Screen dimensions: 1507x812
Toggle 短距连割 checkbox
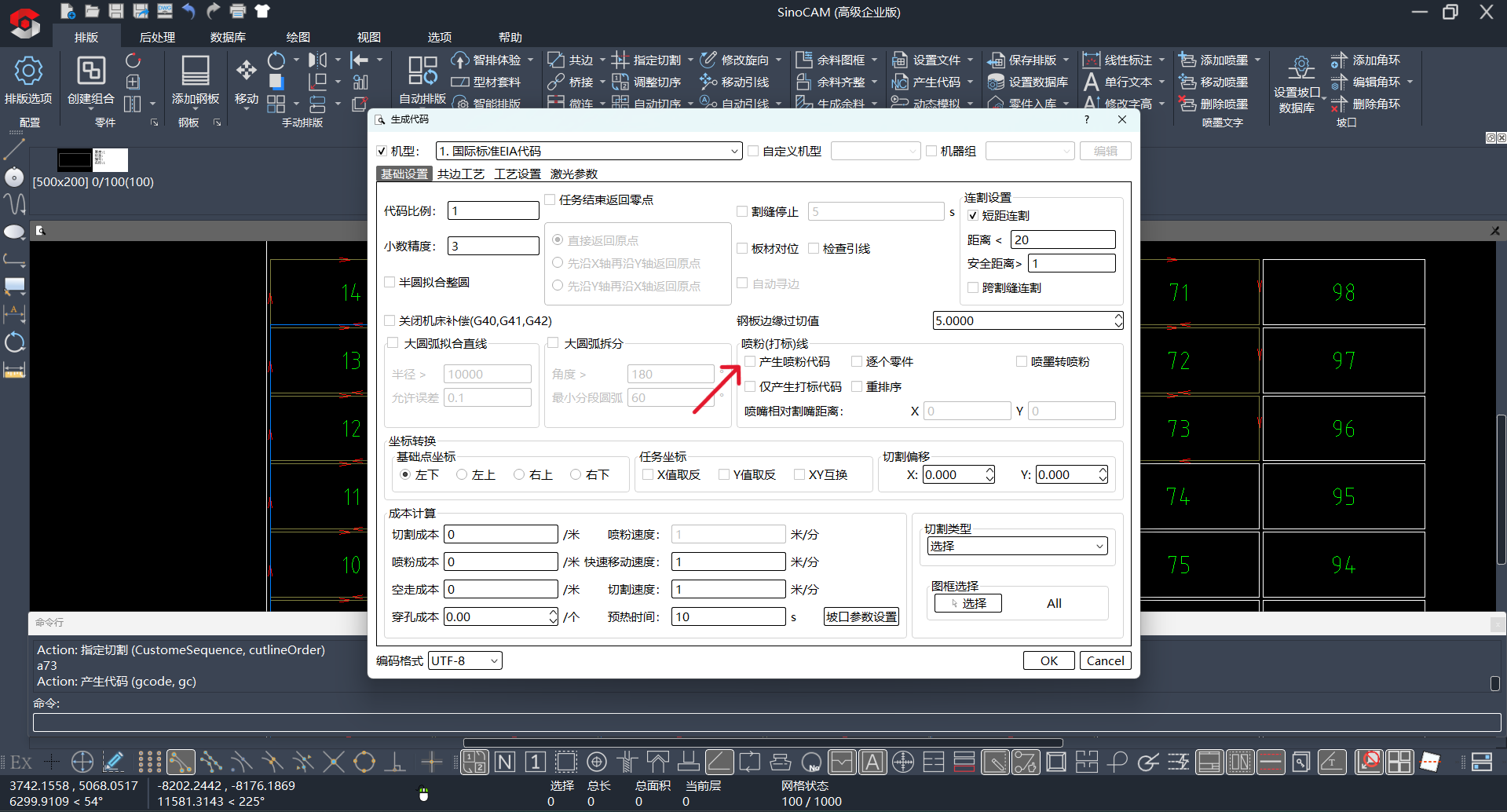coord(973,215)
